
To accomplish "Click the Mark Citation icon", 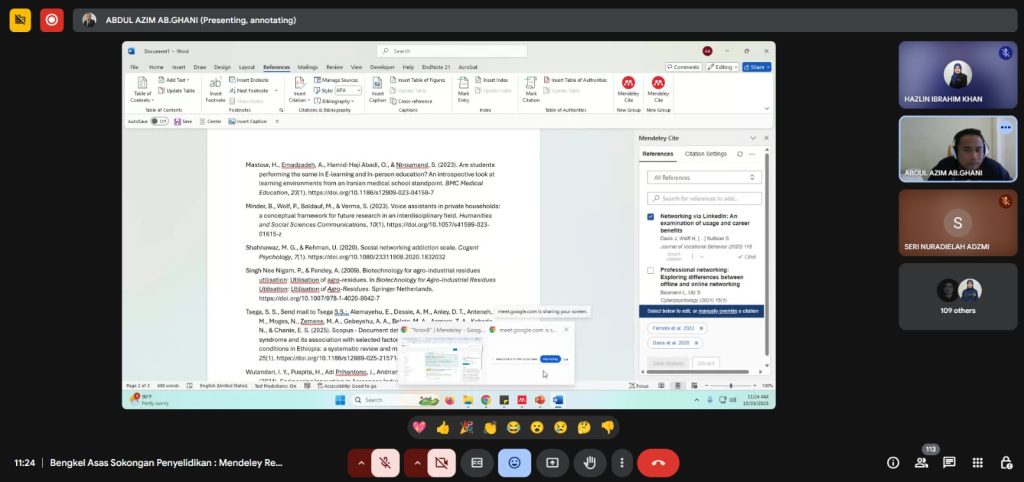I will (x=531, y=89).
